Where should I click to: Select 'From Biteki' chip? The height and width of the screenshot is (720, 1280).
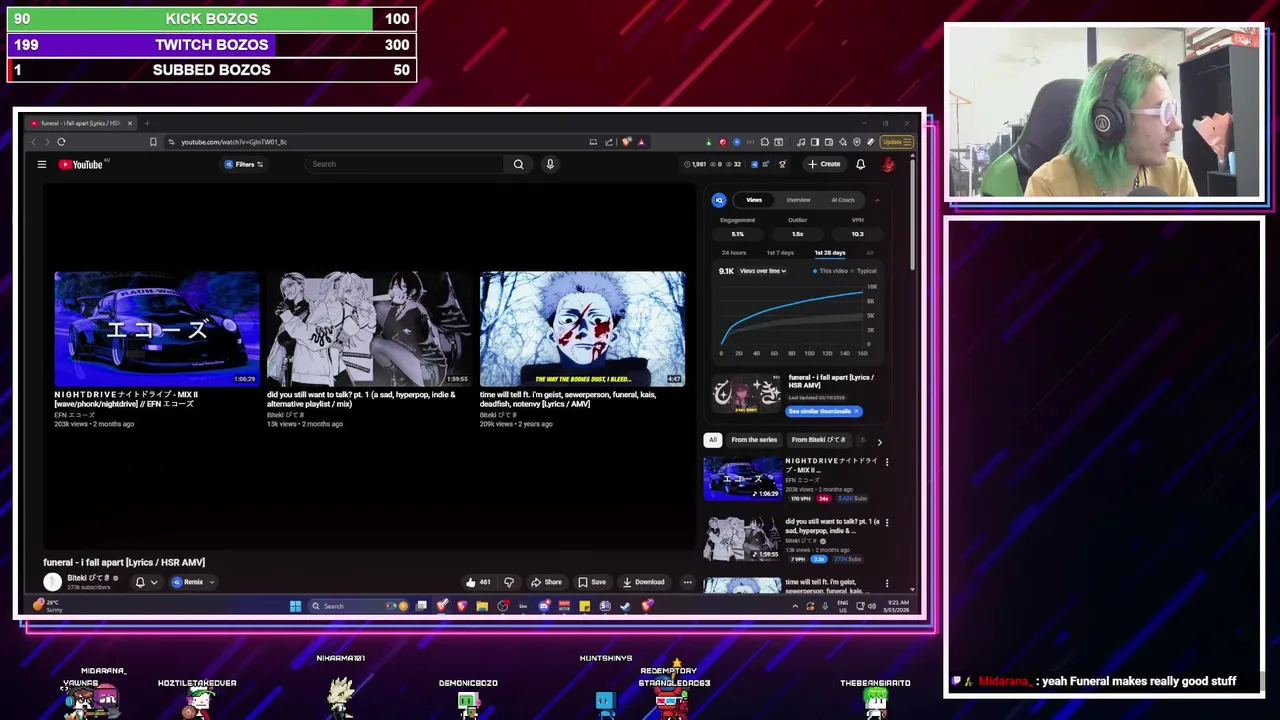point(818,440)
